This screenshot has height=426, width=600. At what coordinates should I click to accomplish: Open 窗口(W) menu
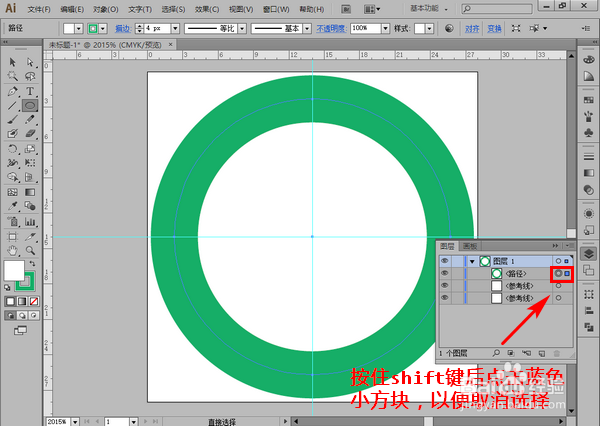click(276, 9)
